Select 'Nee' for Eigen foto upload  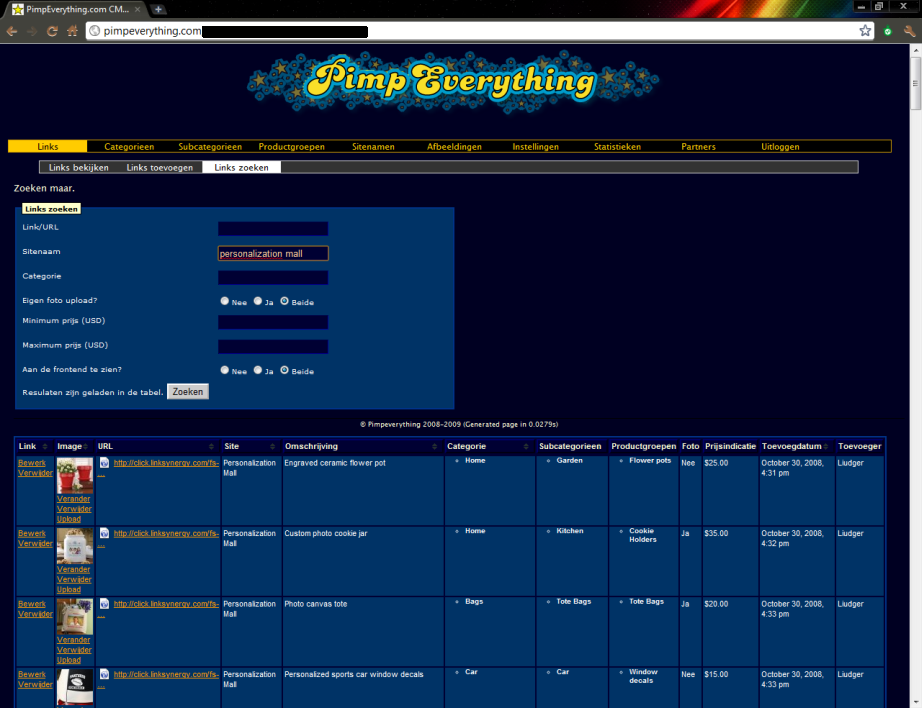225,301
